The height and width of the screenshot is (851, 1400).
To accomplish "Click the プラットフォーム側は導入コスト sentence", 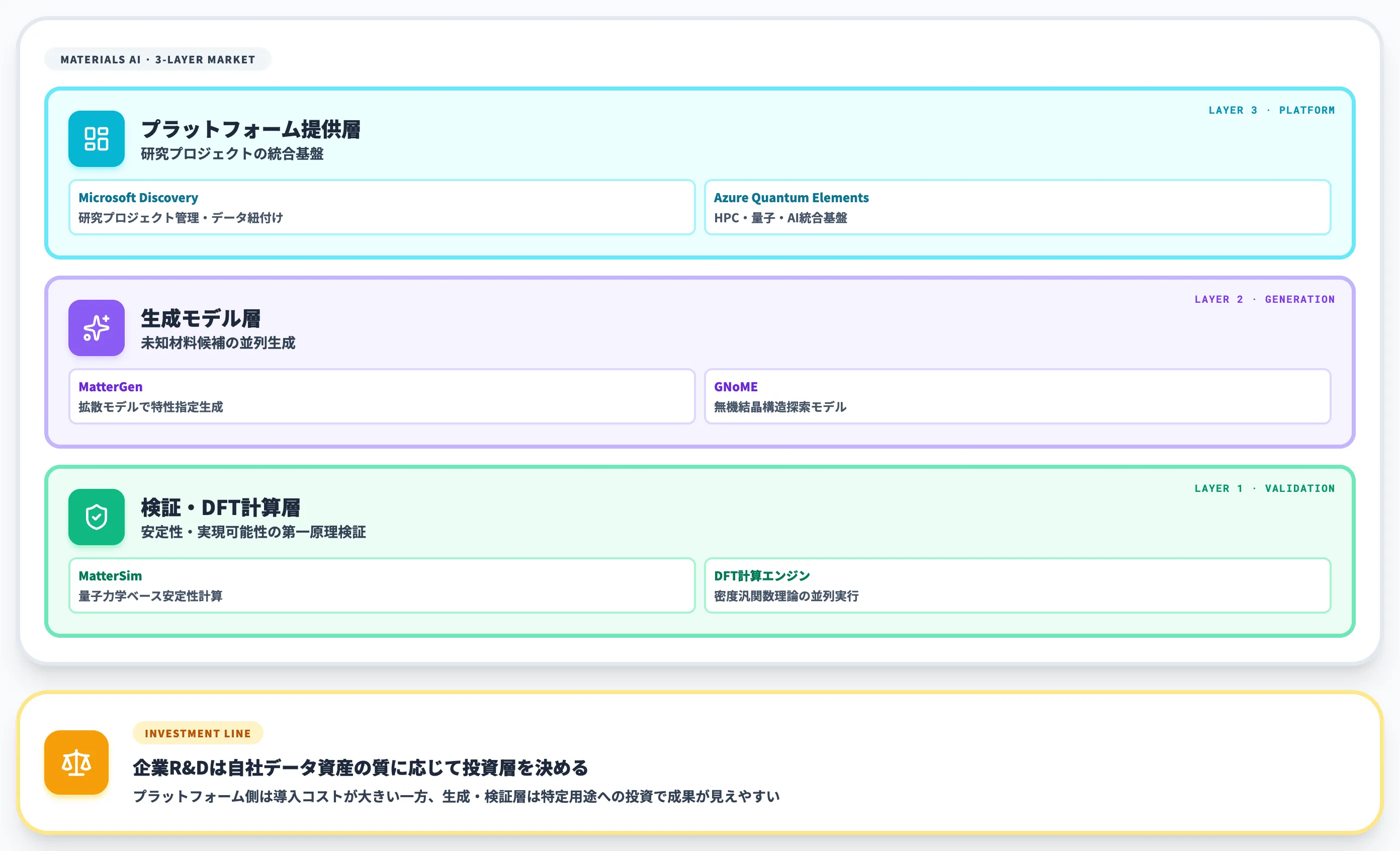I will point(456,797).
